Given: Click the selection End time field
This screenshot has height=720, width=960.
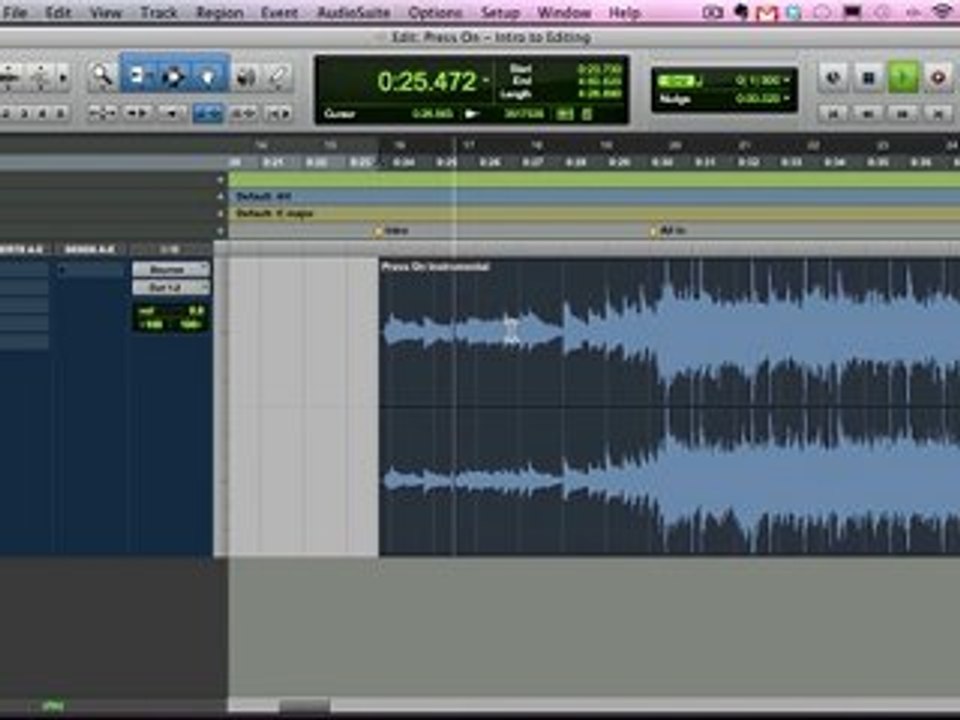Looking at the screenshot, I should click(x=599, y=81).
